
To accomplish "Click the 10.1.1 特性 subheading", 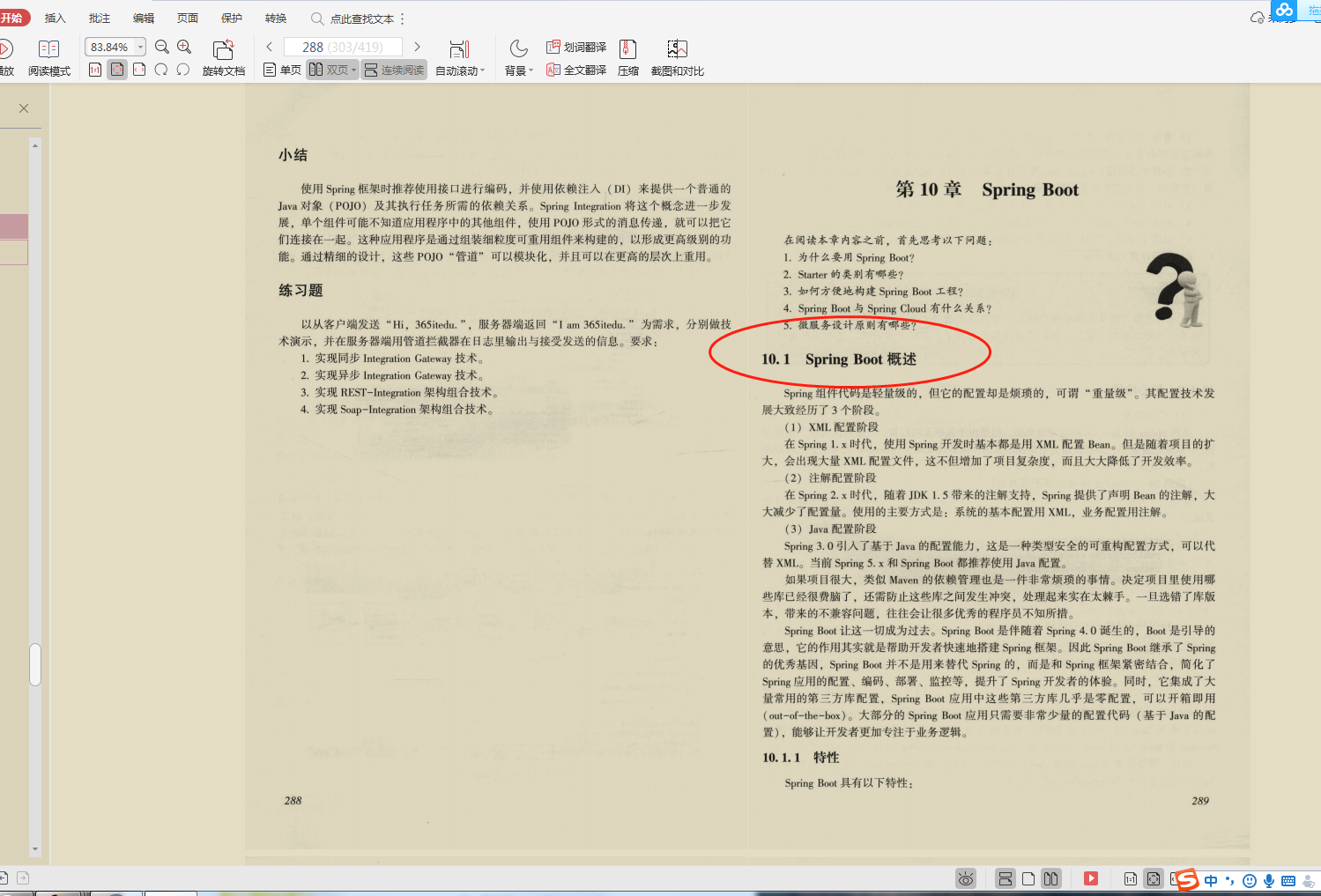I will [x=800, y=758].
